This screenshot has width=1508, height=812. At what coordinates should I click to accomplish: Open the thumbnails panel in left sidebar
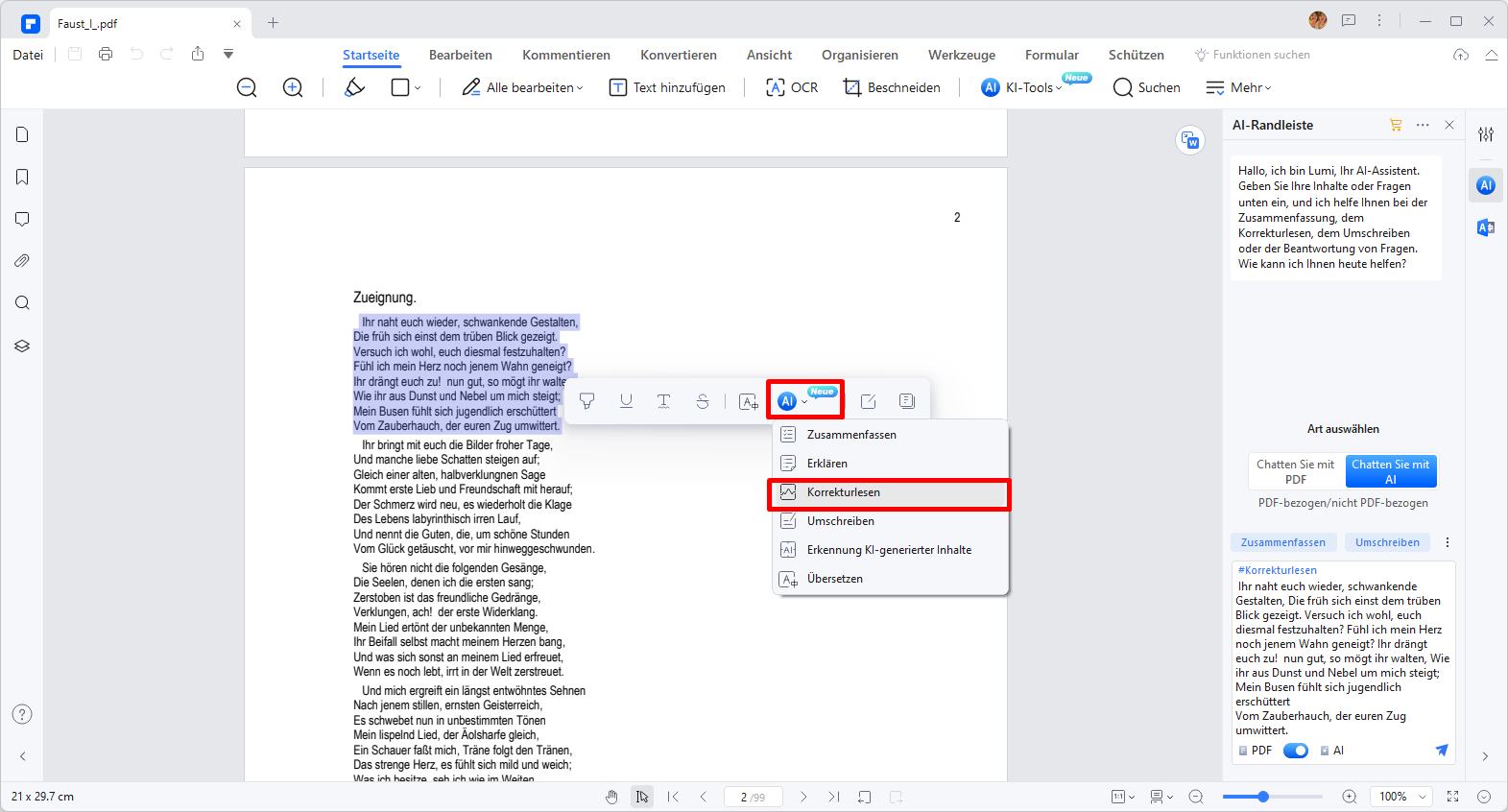[x=22, y=134]
